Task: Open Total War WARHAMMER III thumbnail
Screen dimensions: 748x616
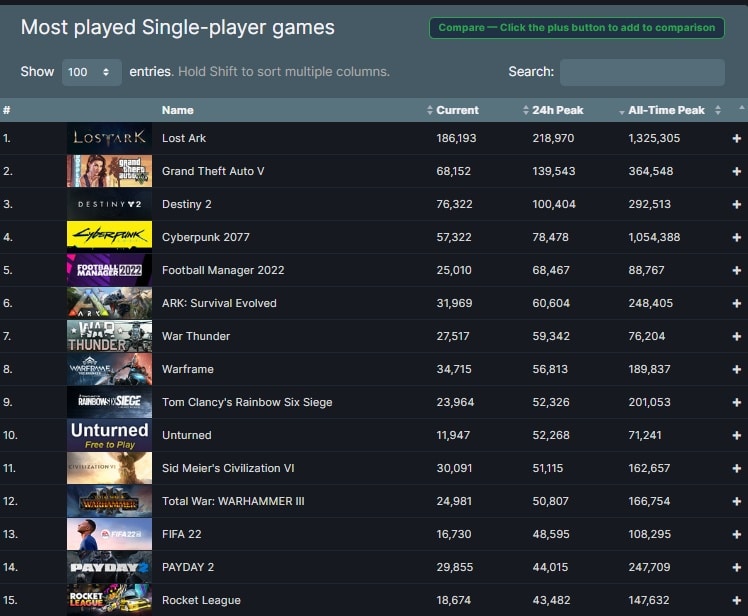Action: coord(109,501)
